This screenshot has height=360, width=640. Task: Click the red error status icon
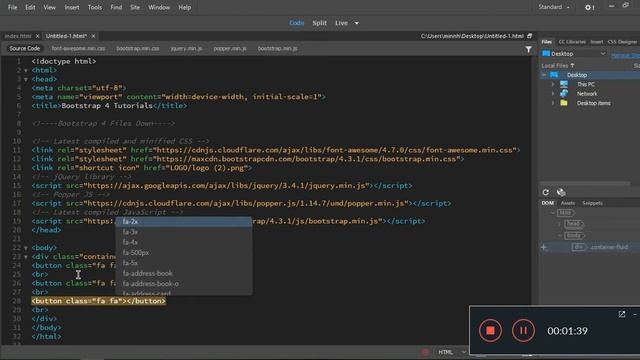point(425,352)
